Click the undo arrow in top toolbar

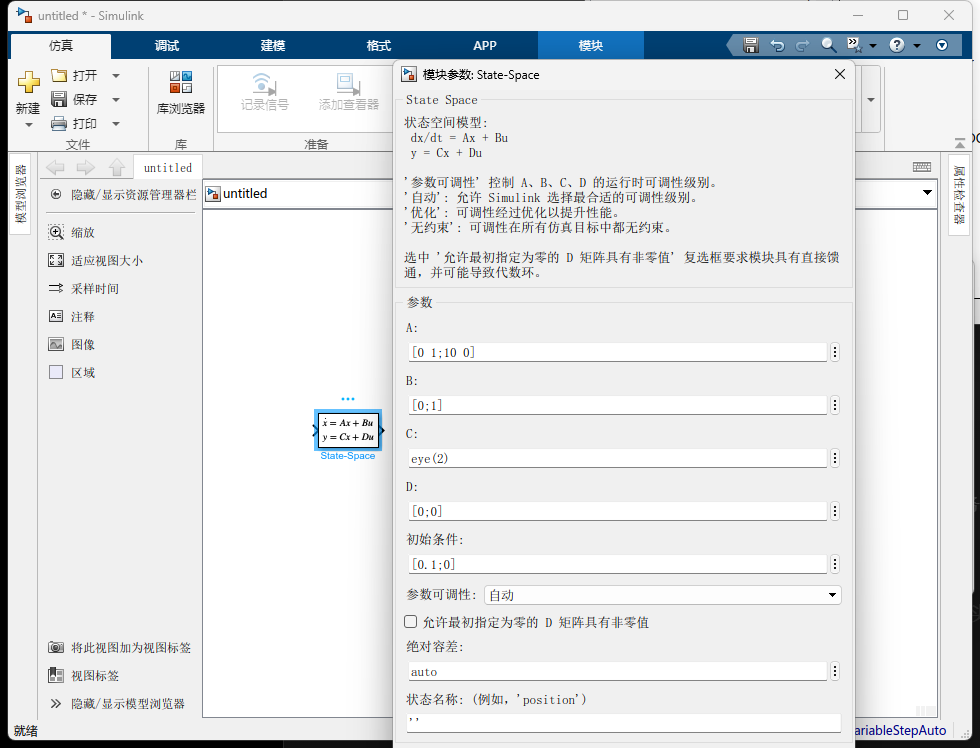tap(777, 46)
